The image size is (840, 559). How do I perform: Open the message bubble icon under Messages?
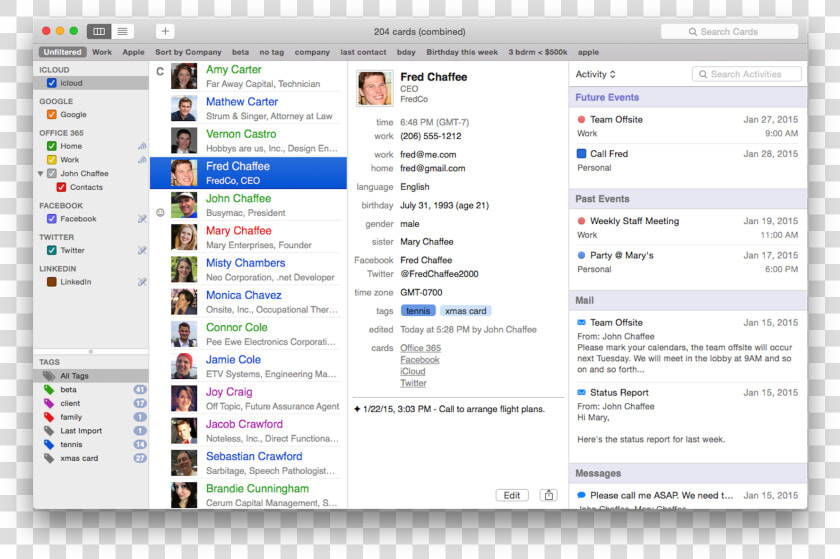pos(581,495)
